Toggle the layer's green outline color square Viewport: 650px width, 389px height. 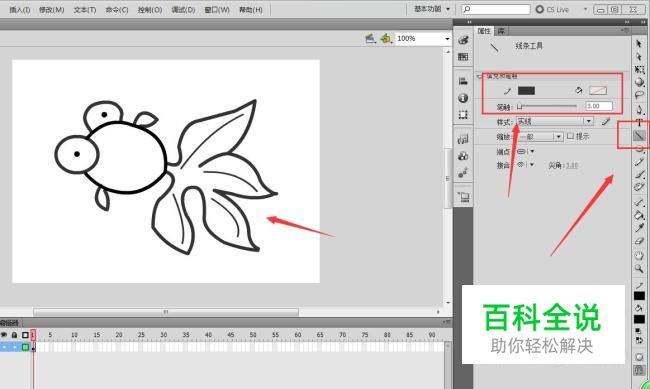point(25,346)
